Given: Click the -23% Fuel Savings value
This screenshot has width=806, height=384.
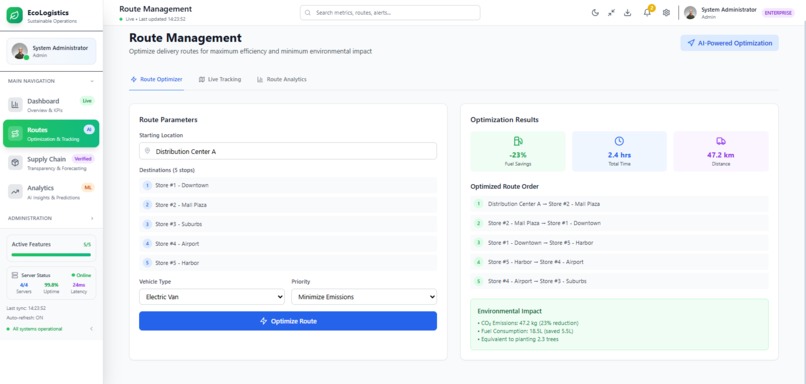Looking at the screenshot, I should pos(518,155).
